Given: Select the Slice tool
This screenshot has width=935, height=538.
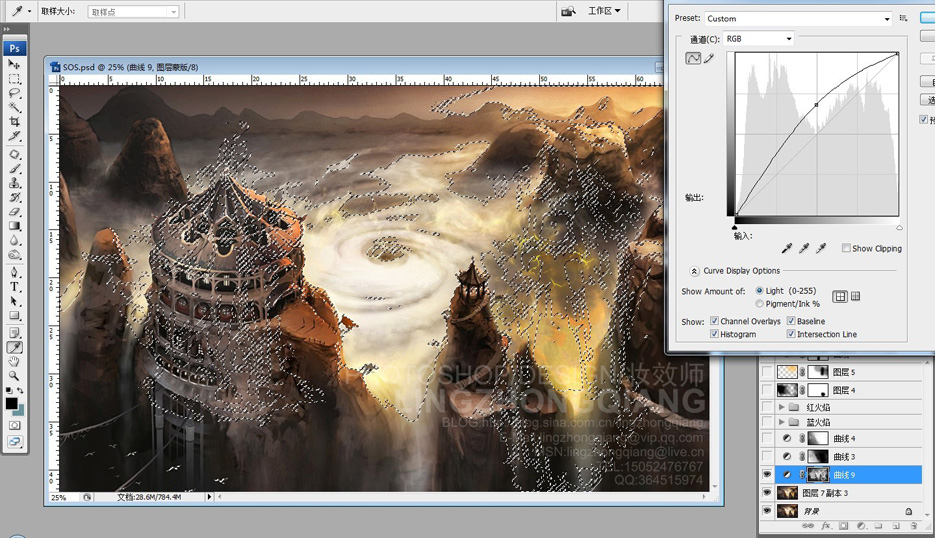Looking at the screenshot, I should tap(14, 136).
